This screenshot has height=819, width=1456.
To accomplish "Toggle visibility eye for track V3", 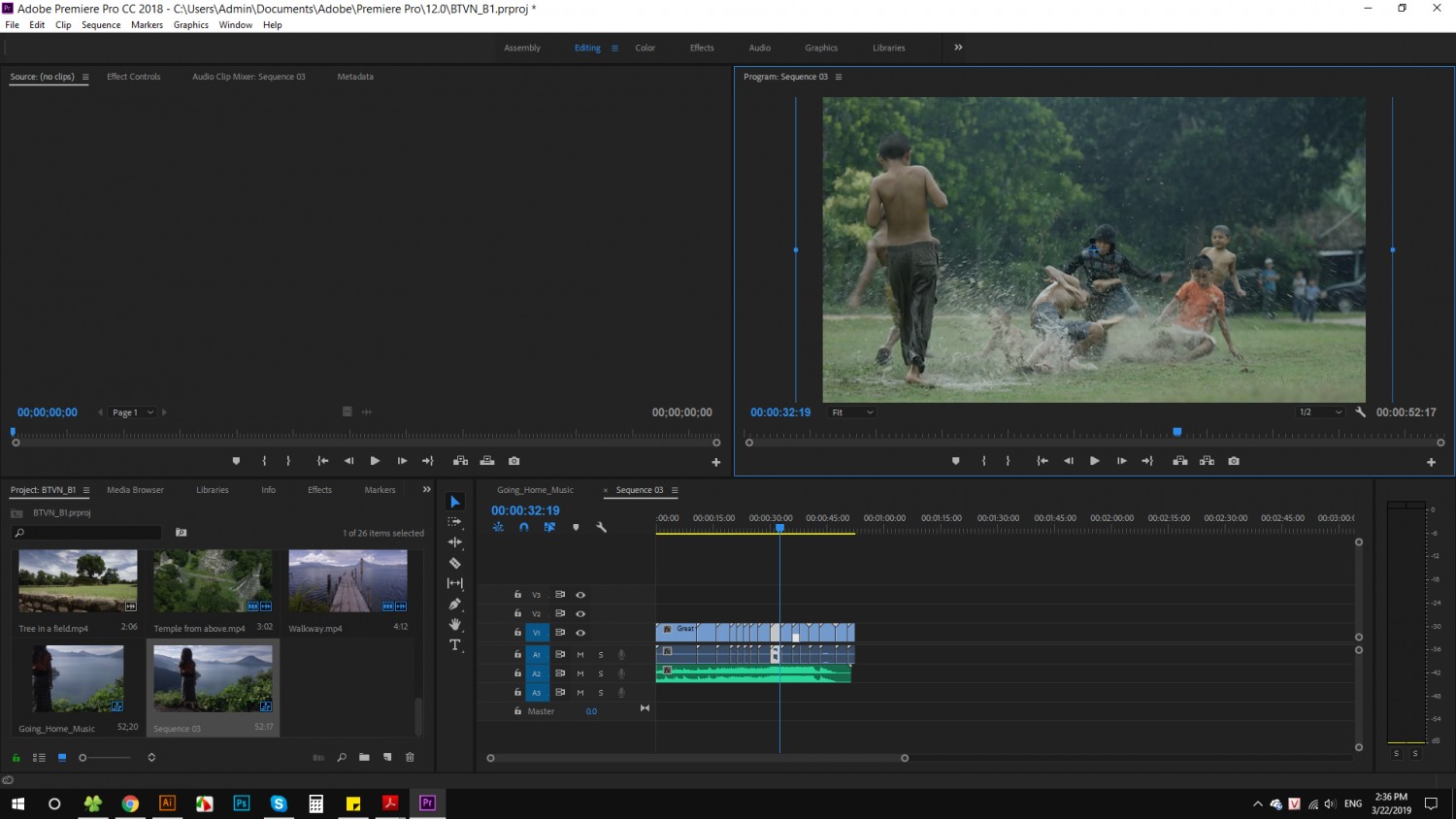I will click(x=580, y=595).
